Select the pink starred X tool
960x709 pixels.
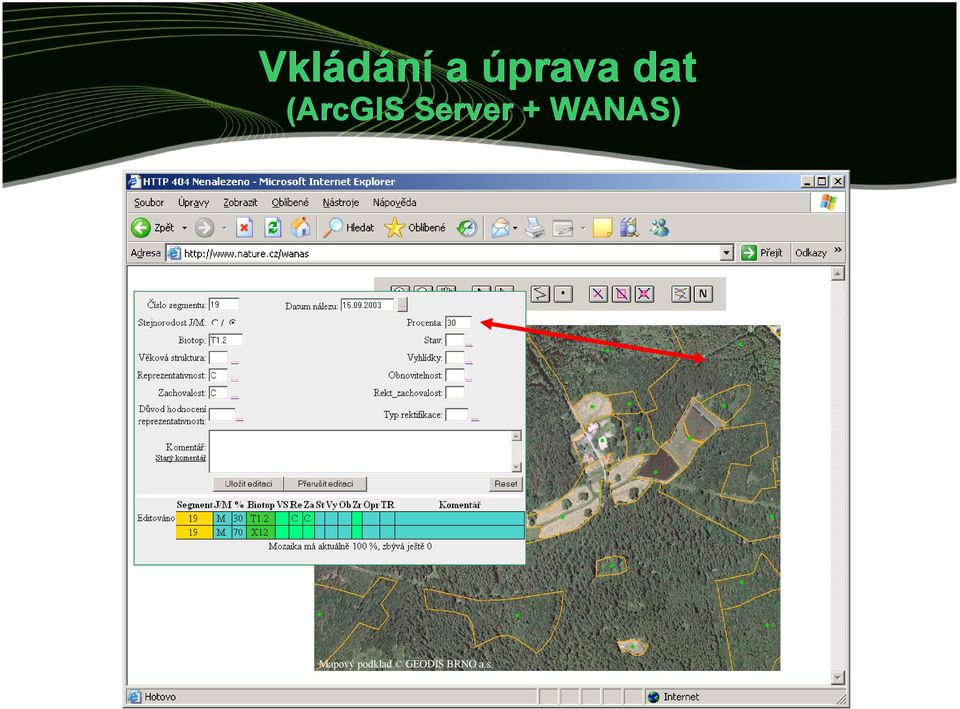pos(644,294)
